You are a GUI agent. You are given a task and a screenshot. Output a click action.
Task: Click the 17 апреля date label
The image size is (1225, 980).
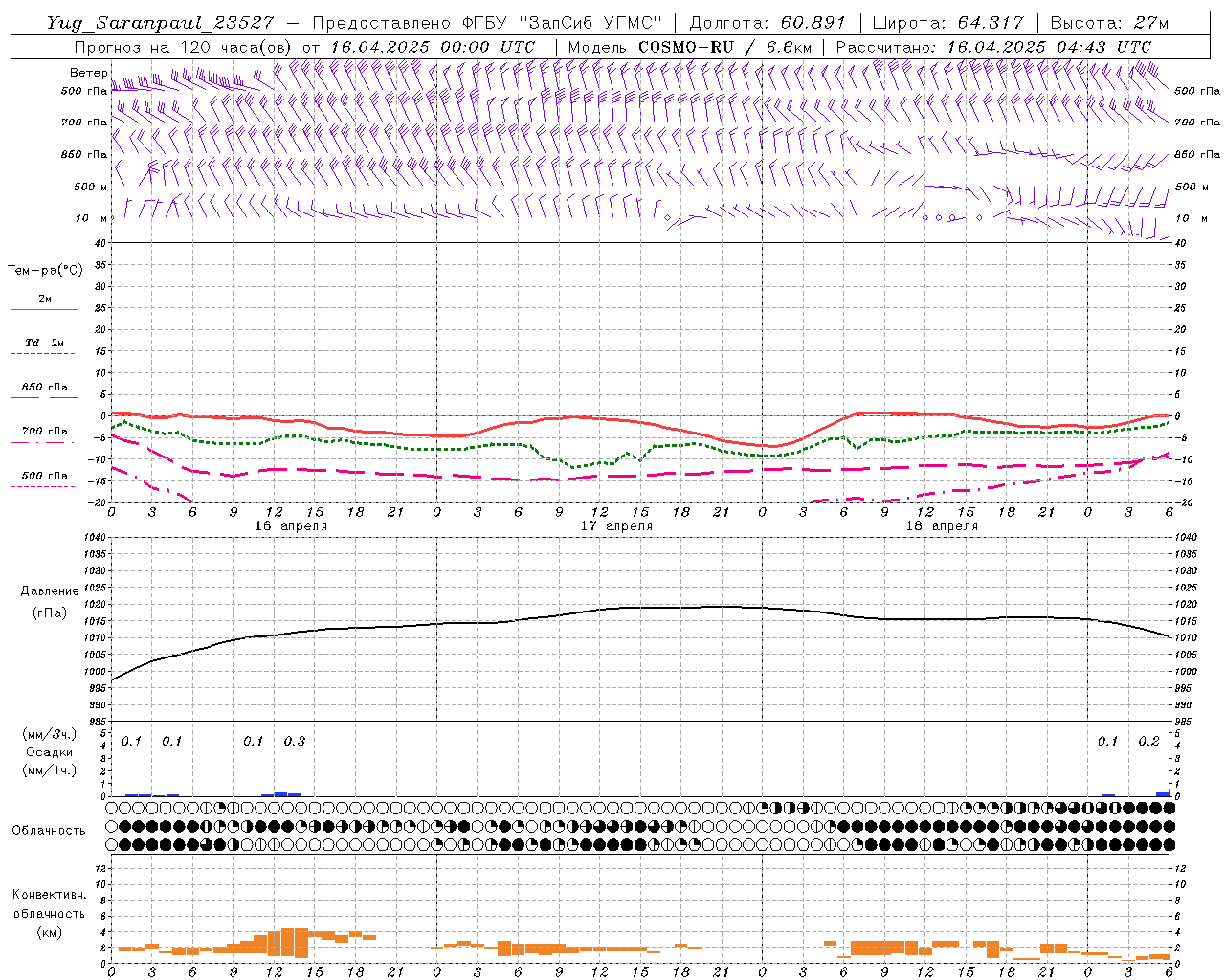click(x=616, y=526)
